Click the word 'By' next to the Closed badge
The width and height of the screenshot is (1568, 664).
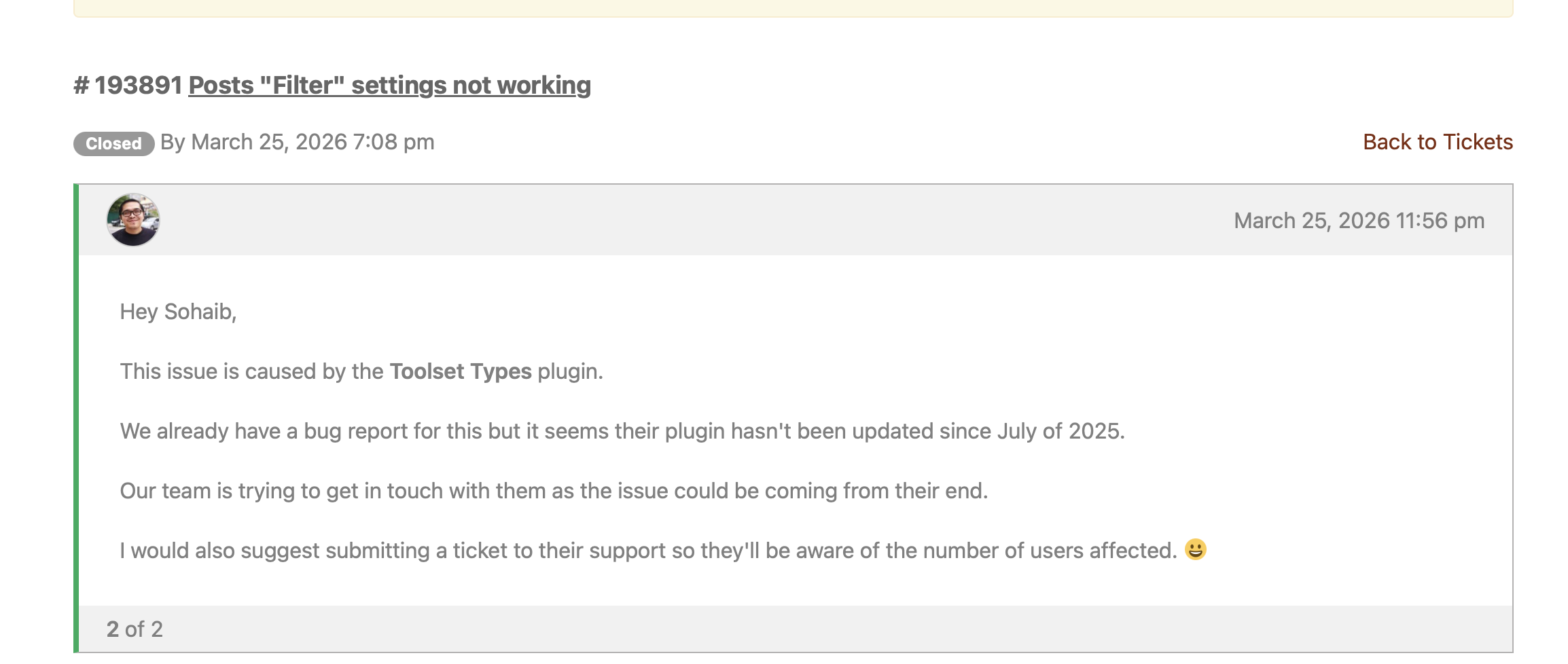pyautogui.click(x=173, y=142)
